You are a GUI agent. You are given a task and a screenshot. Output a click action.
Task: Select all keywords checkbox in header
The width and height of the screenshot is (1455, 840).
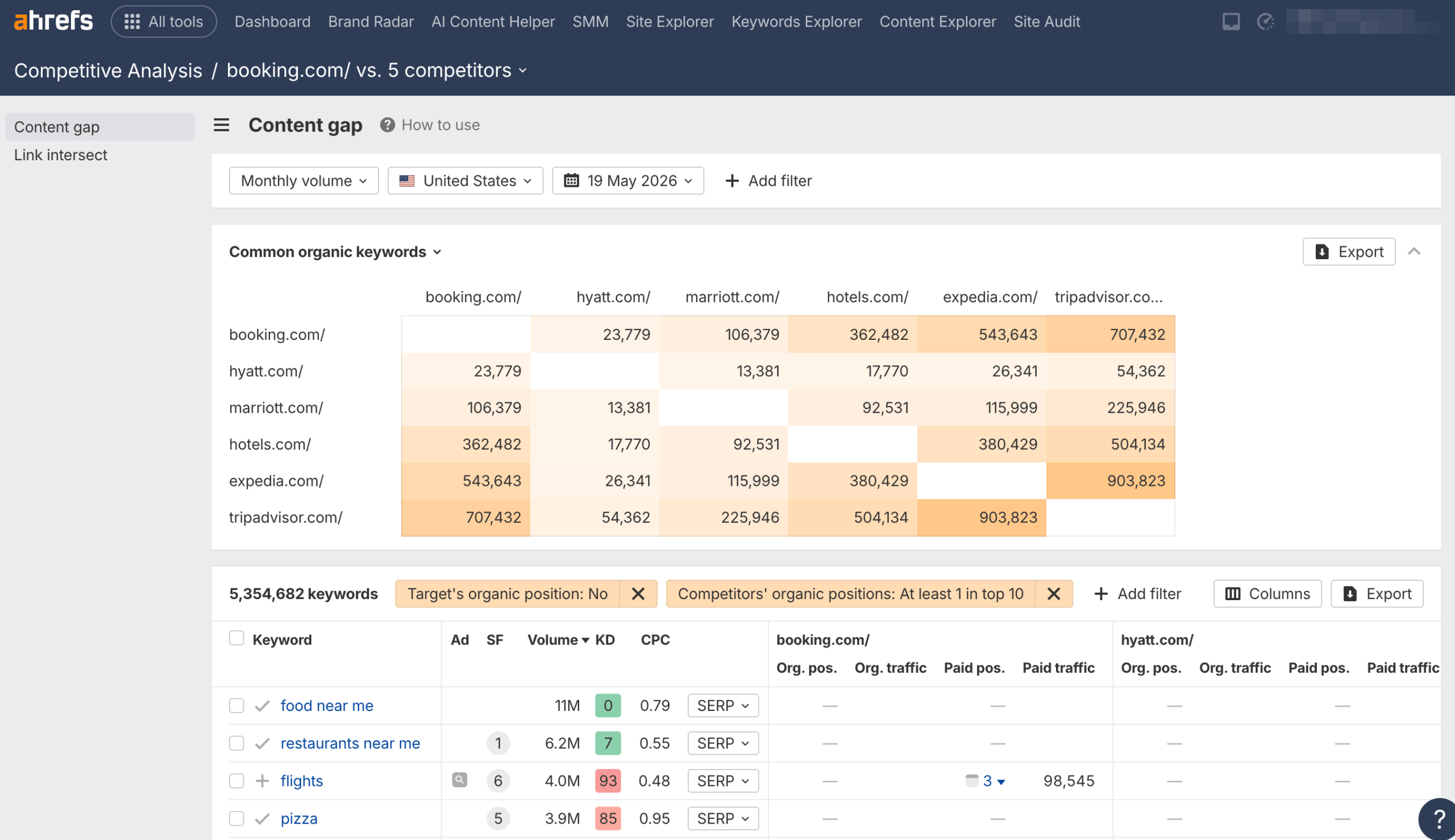pos(236,638)
